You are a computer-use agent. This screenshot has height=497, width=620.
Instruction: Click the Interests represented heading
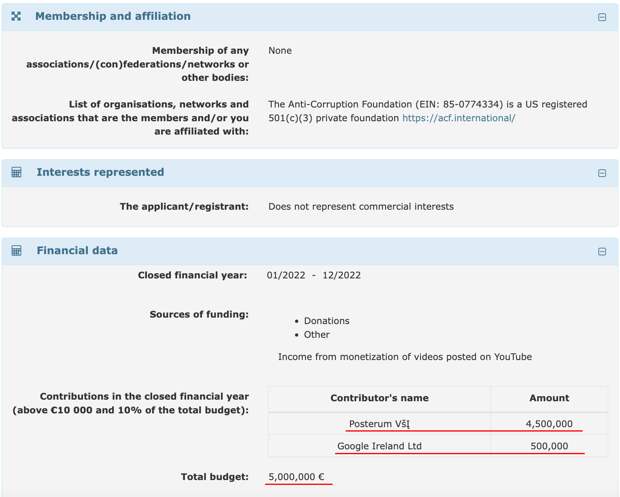[100, 172]
